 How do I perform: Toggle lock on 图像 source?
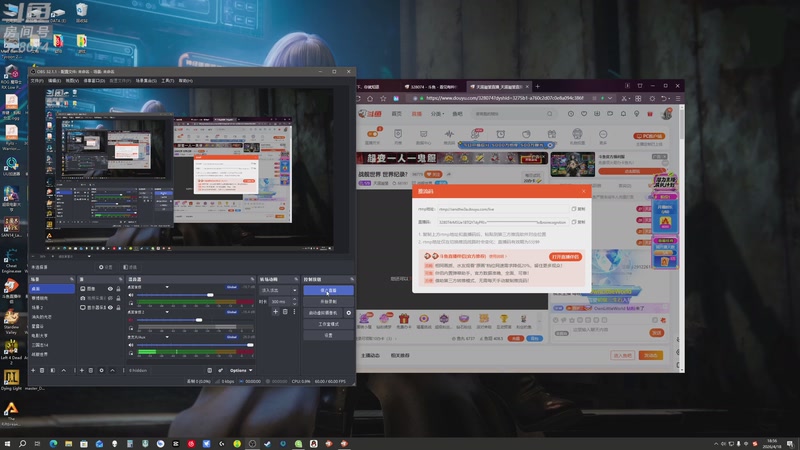point(118,289)
